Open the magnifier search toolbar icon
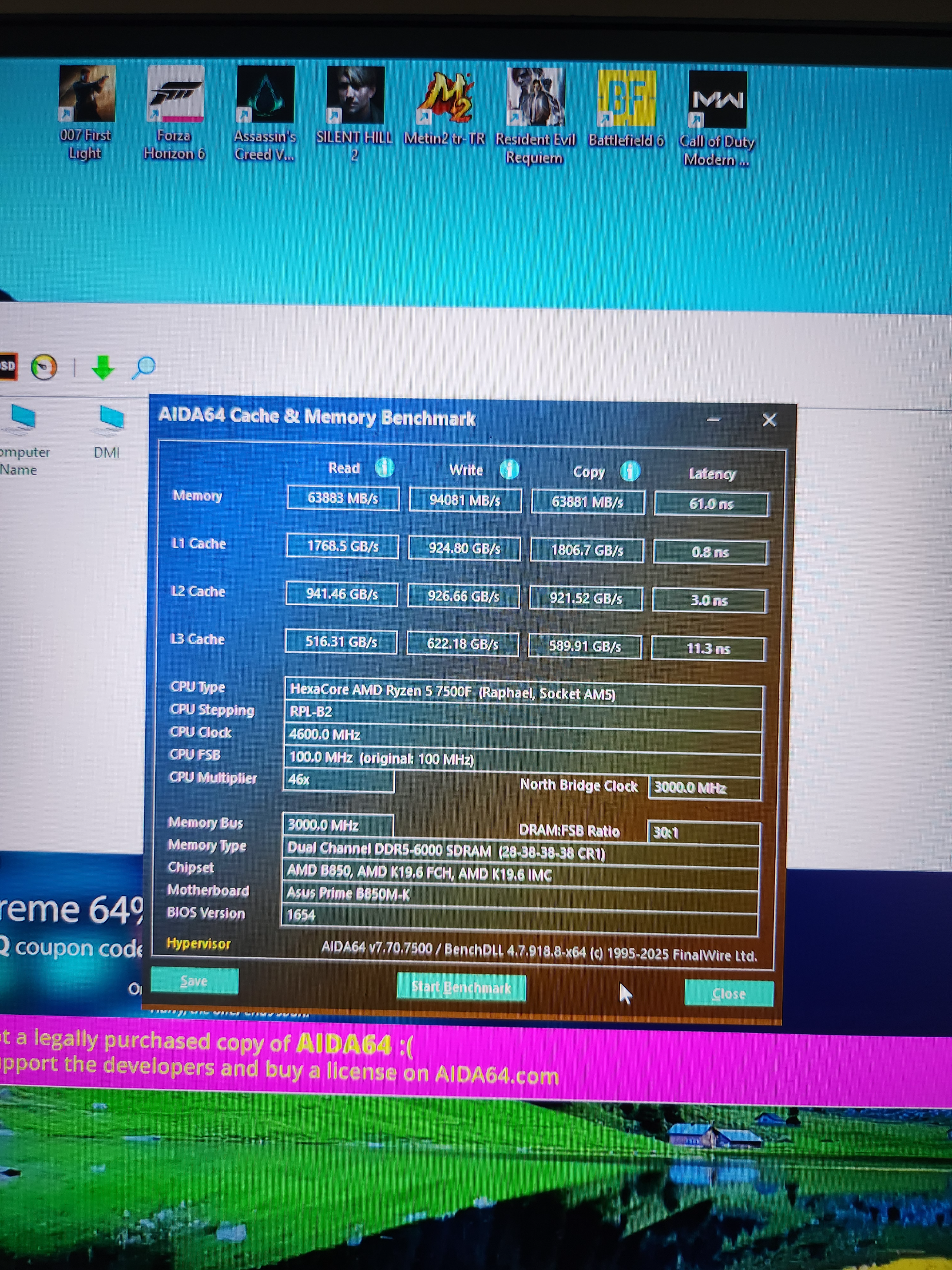This screenshot has height=1270, width=952. point(143,367)
